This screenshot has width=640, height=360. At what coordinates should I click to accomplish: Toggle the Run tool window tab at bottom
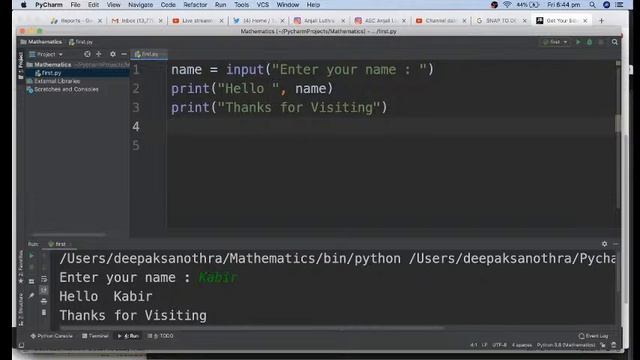pyautogui.click(x=129, y=336)
